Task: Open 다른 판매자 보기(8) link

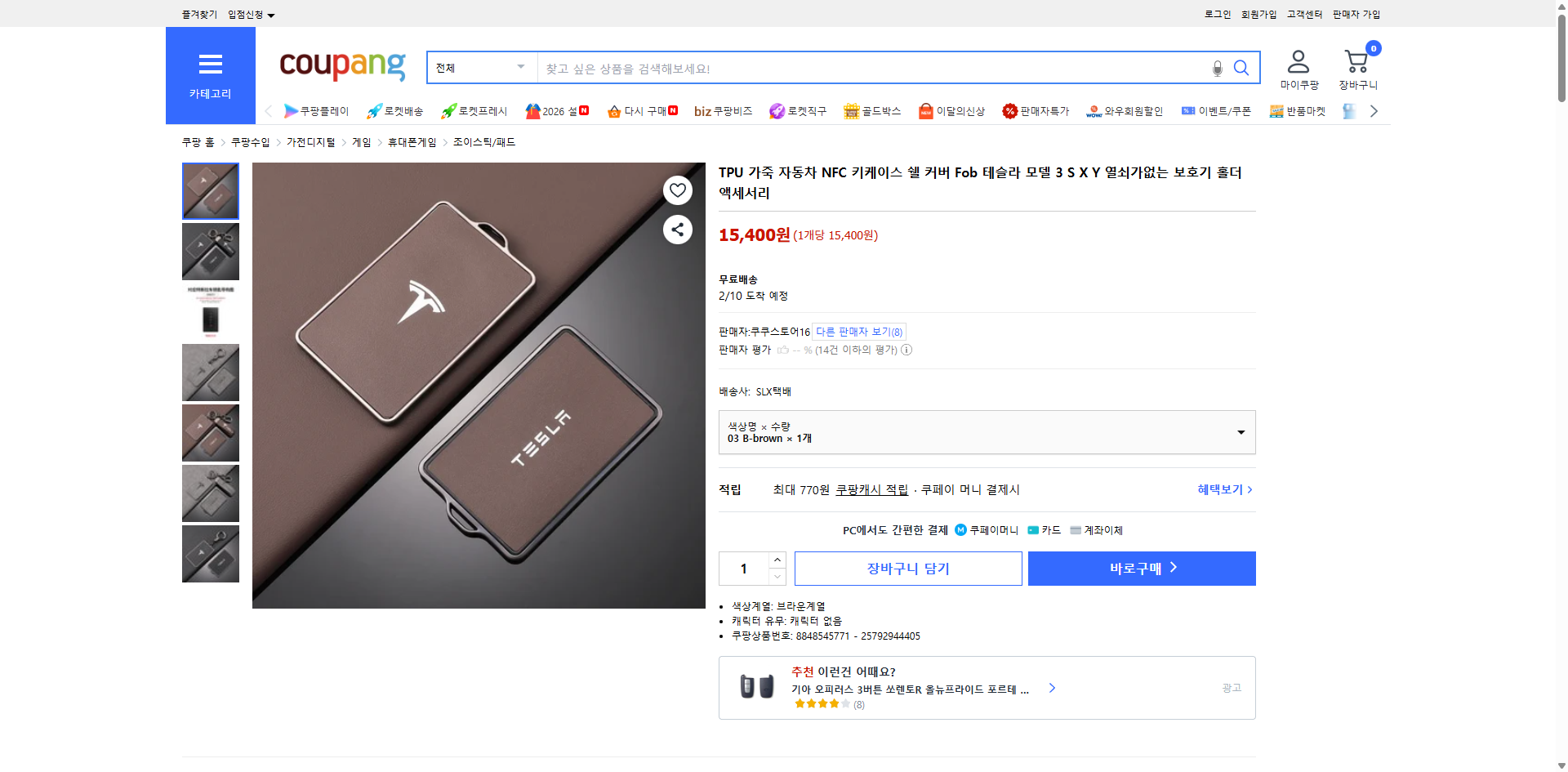Action: 857,331
